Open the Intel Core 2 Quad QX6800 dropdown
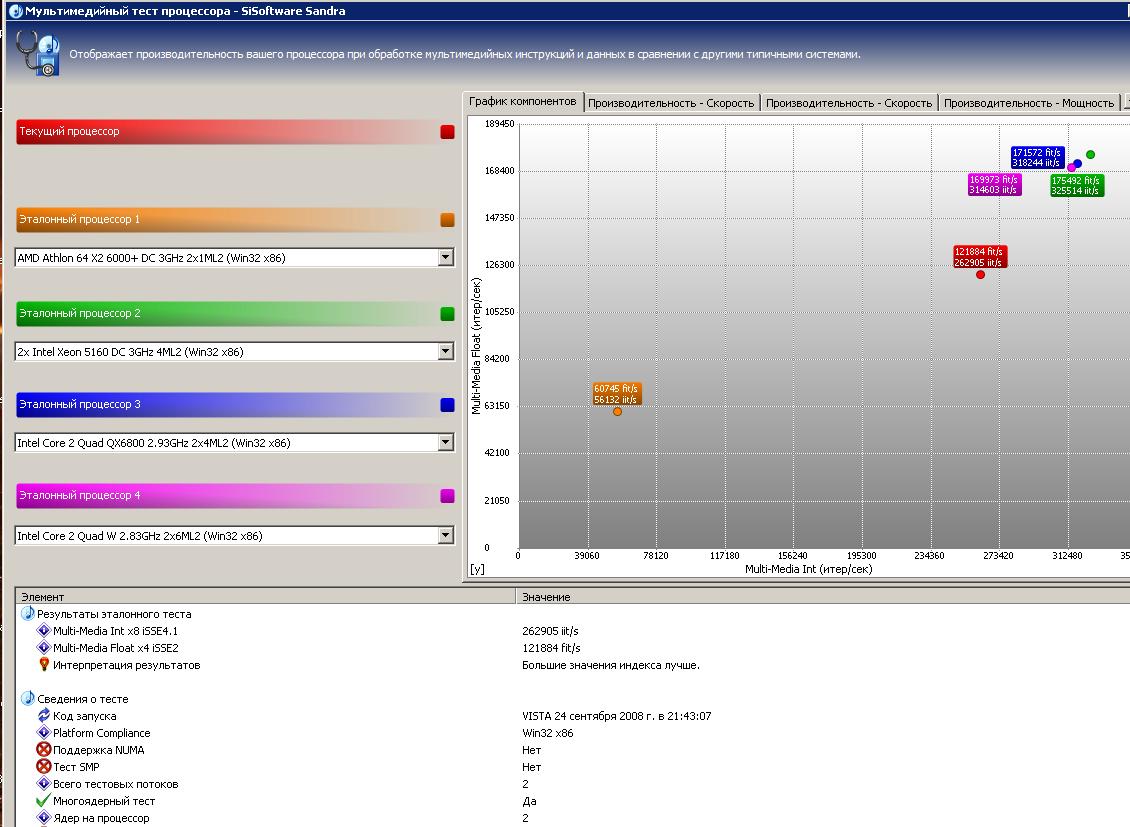The image size is (1130, 827). click(445, 442)
